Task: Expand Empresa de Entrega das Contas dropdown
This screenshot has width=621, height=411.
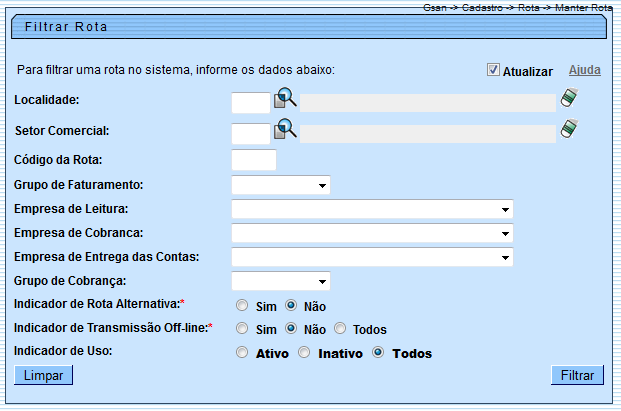Action: point(372,257)
